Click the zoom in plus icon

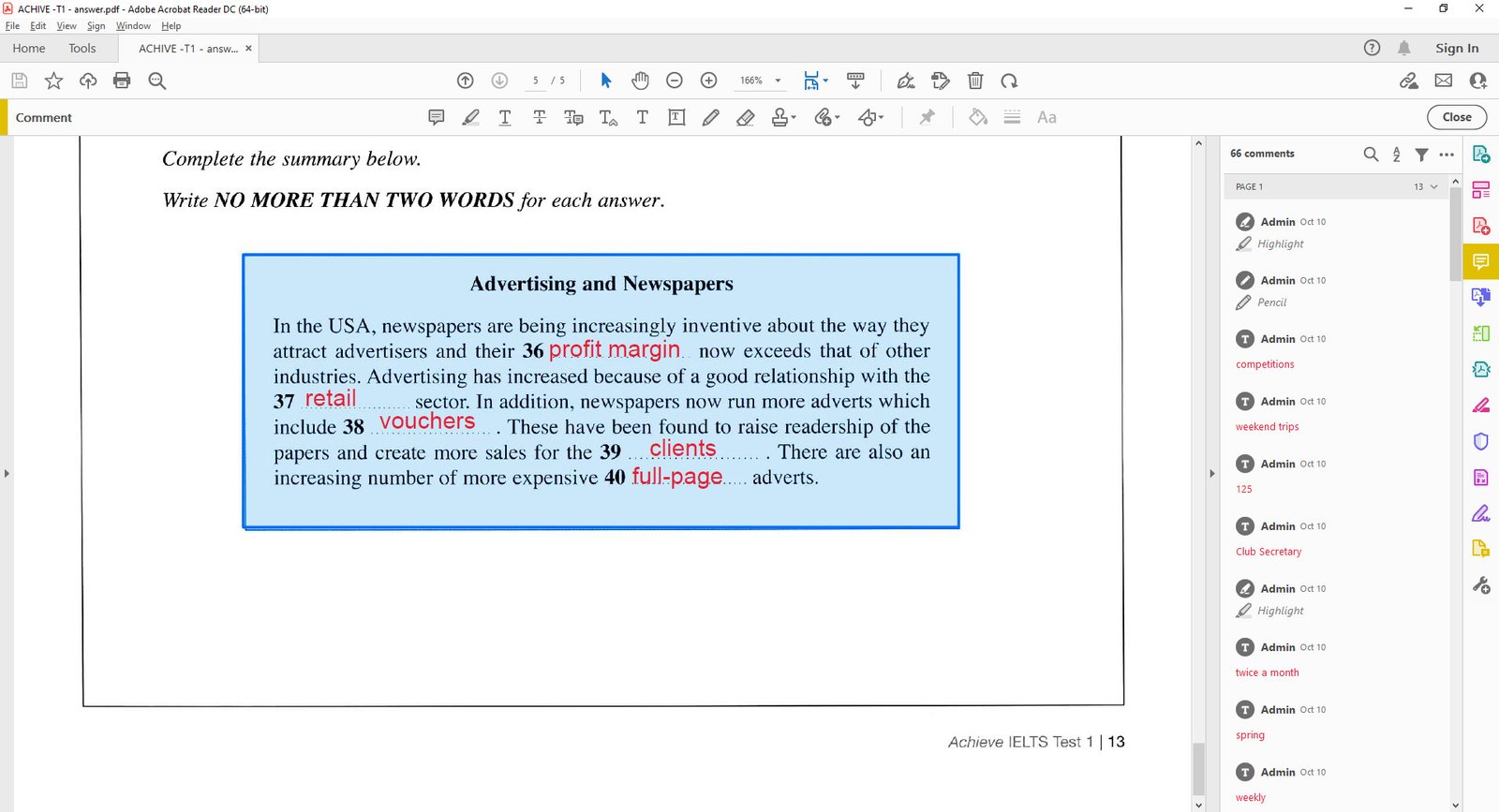(x=709, y=81)
